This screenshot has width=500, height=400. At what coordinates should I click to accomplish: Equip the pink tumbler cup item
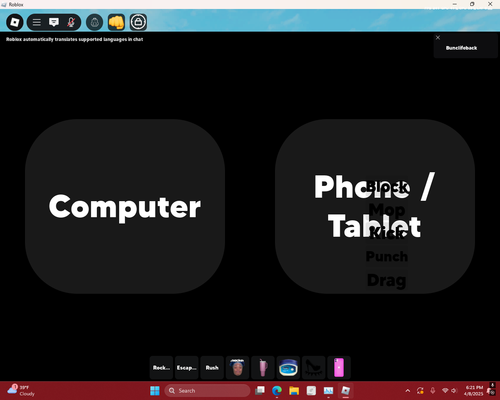(x=263, y=368)
